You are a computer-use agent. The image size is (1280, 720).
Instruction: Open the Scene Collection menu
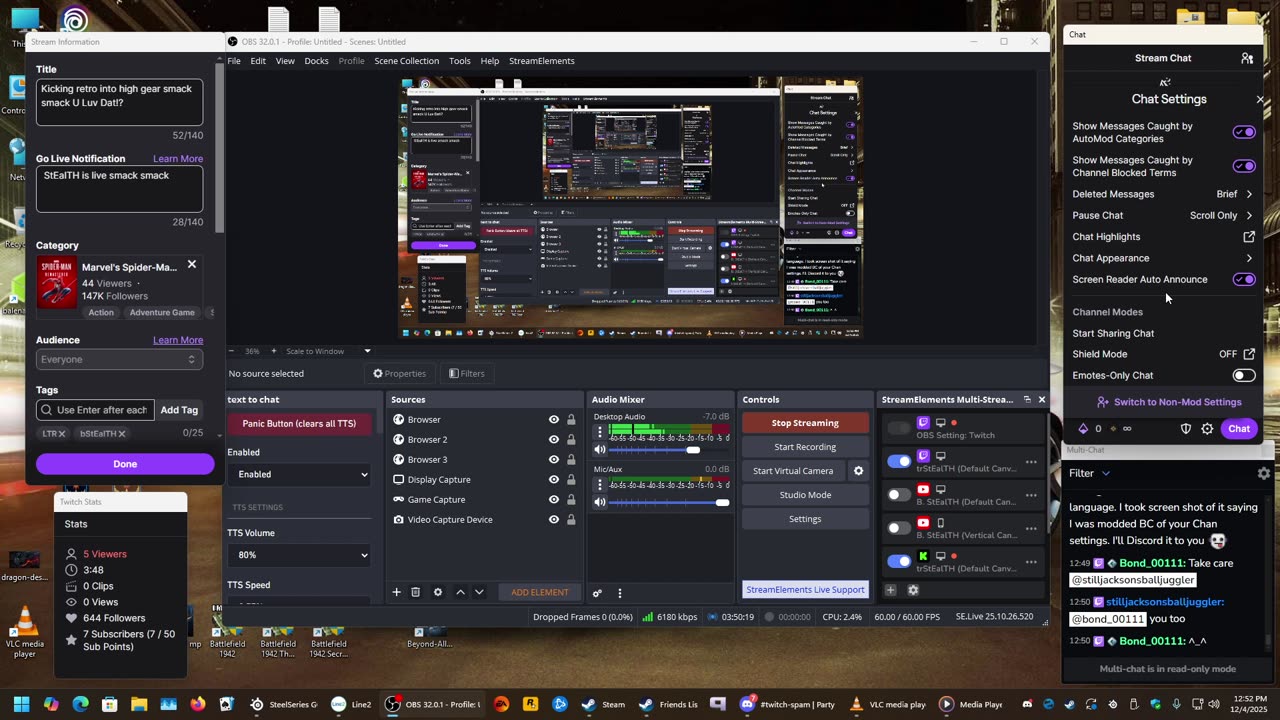[406, 61]
